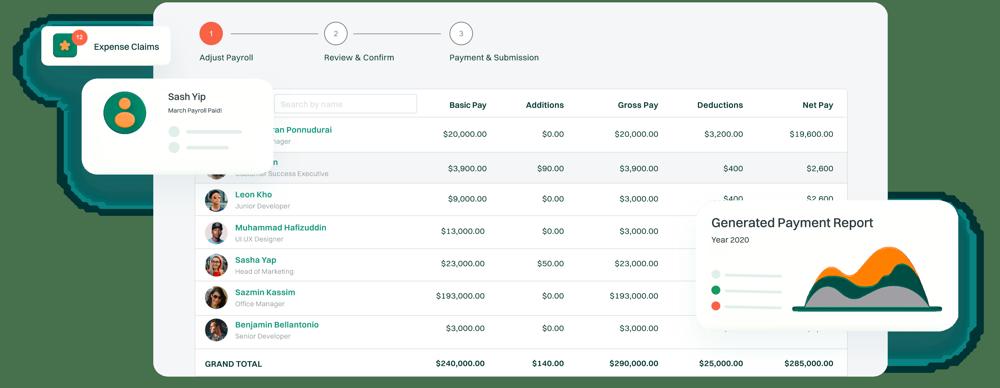1000x388 pixels.
Task: Select Sazmin Kassim's avatar image
Action: click(x=216, y=297)
